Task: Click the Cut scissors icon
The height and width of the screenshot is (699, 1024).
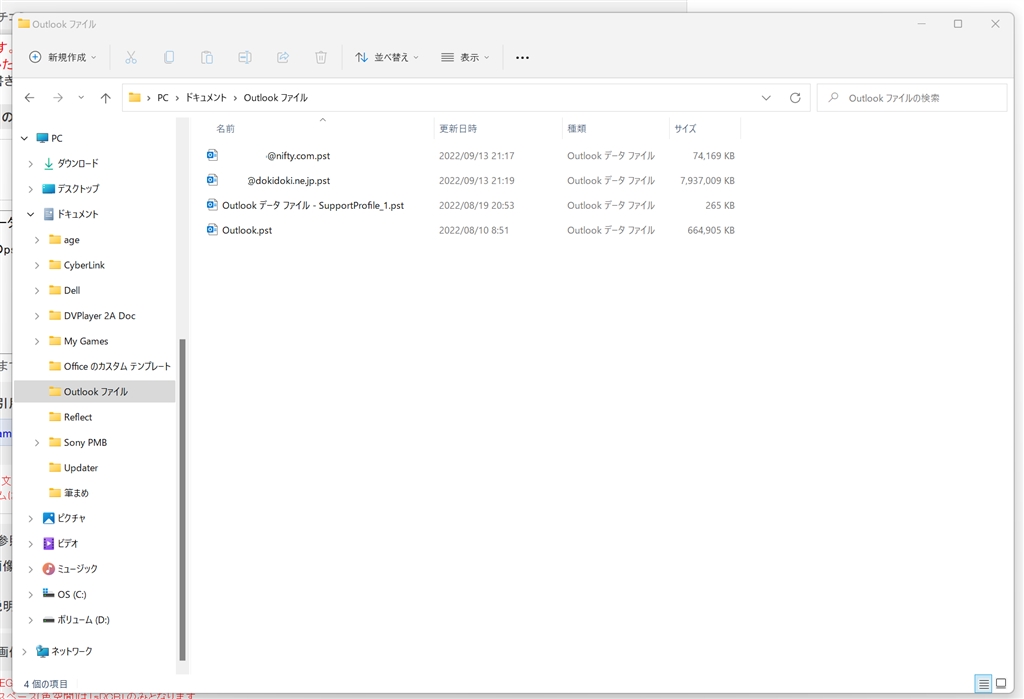Action: tap(131, 57)
